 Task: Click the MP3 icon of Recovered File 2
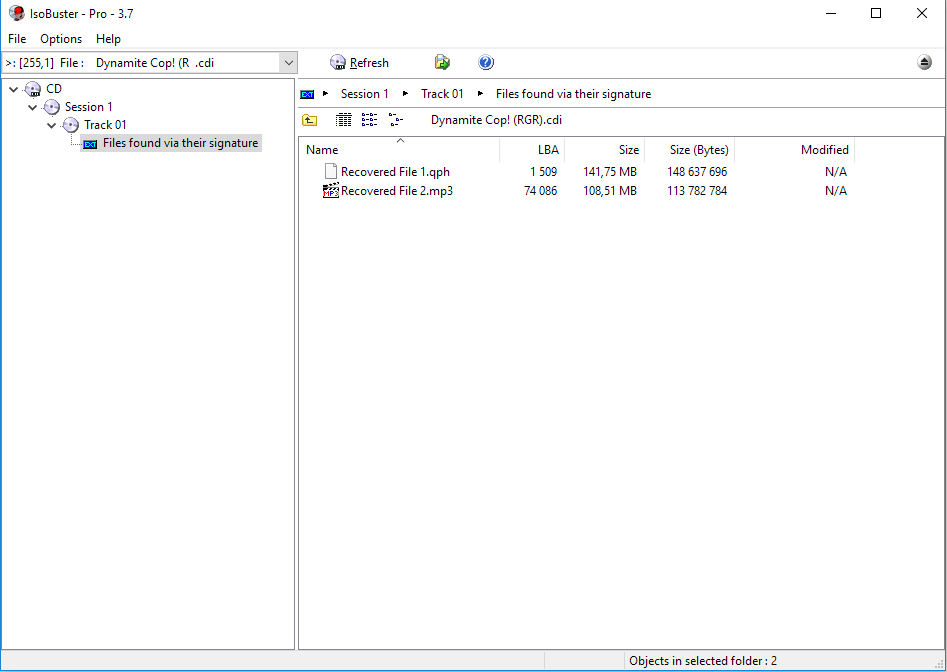[330, 191]
